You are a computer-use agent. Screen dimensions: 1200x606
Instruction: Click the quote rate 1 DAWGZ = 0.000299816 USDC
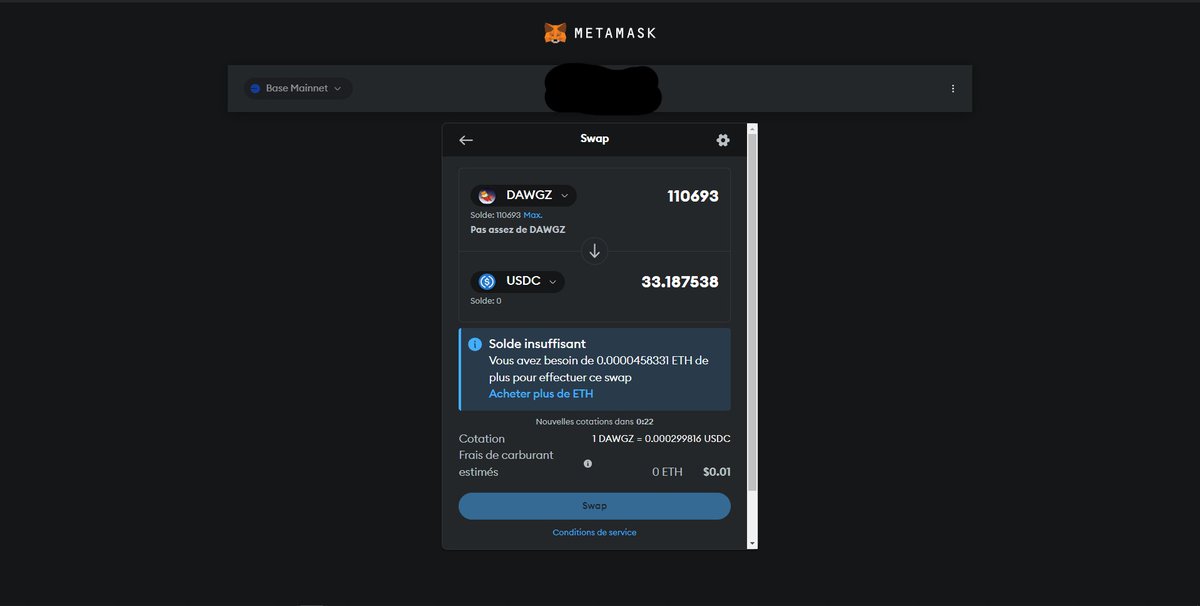click(661, 439)
